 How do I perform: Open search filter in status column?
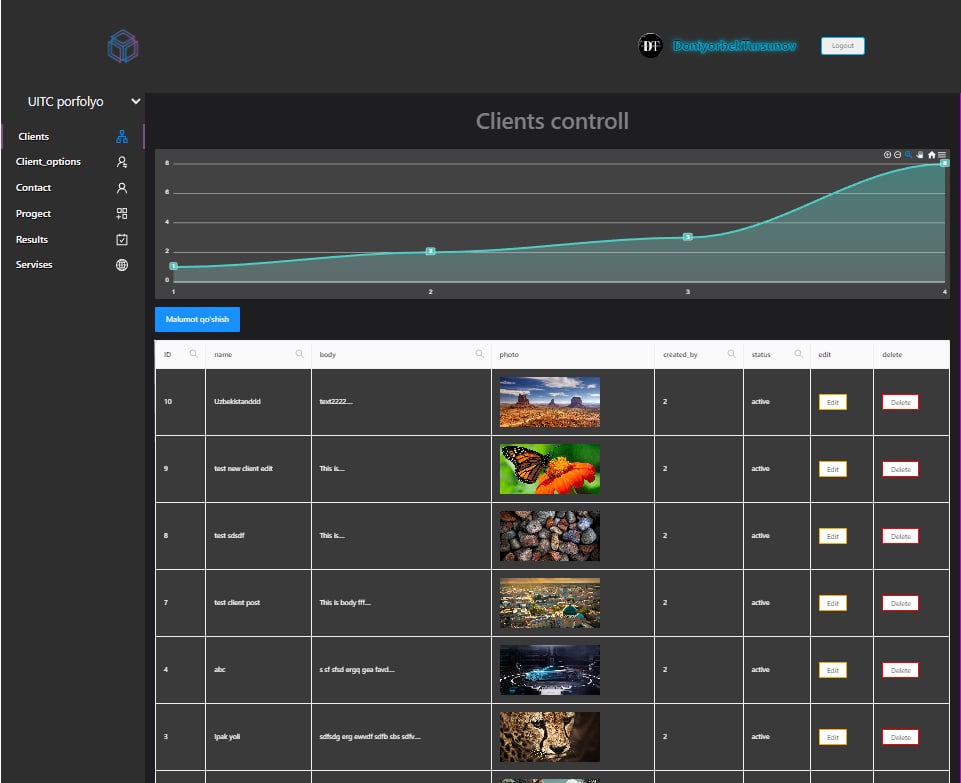[x=799, y=354]
